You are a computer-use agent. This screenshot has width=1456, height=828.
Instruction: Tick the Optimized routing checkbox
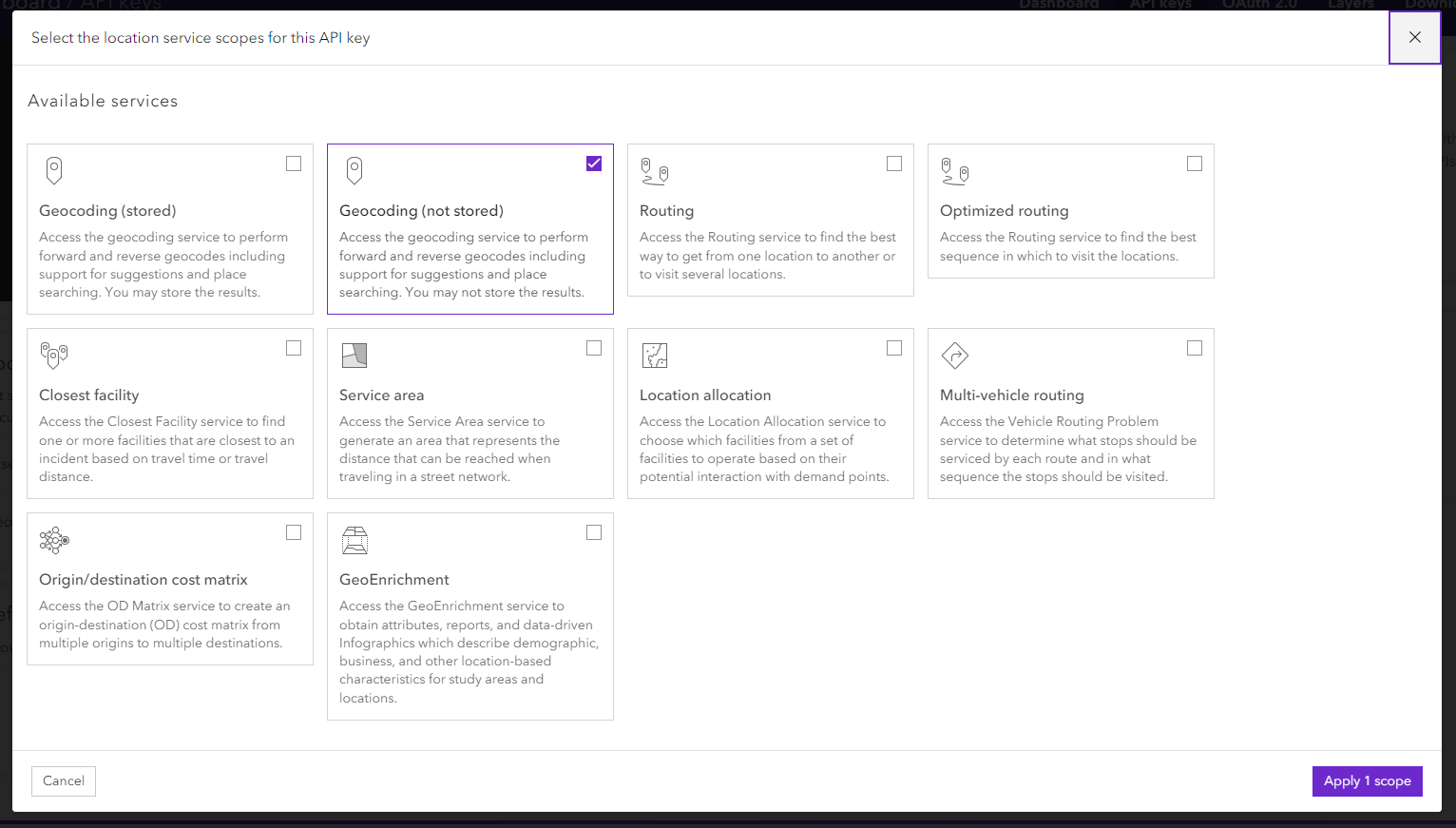point(1195,164)
